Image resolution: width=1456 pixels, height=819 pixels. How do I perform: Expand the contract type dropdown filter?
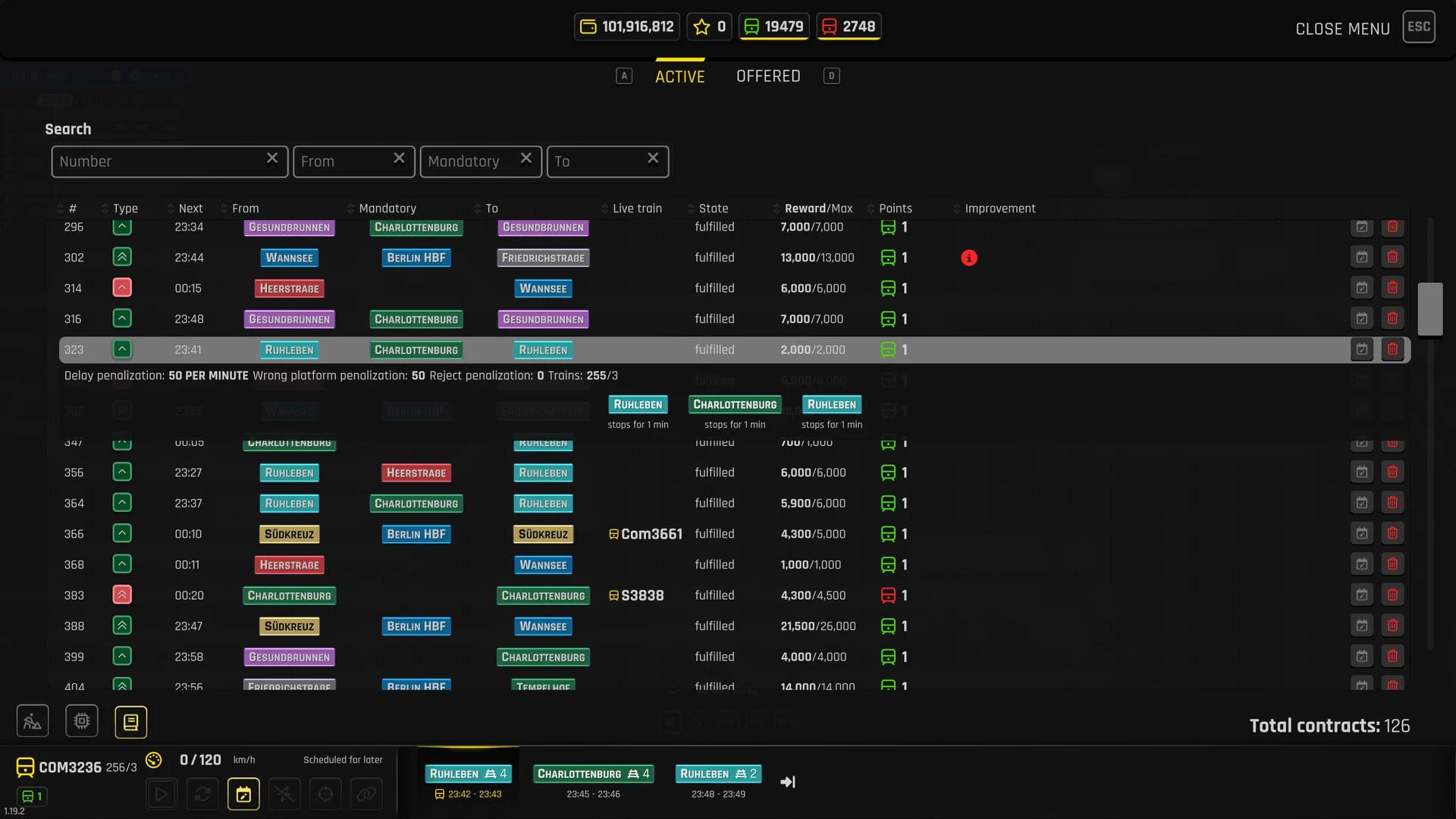click(x=124, y=208)
